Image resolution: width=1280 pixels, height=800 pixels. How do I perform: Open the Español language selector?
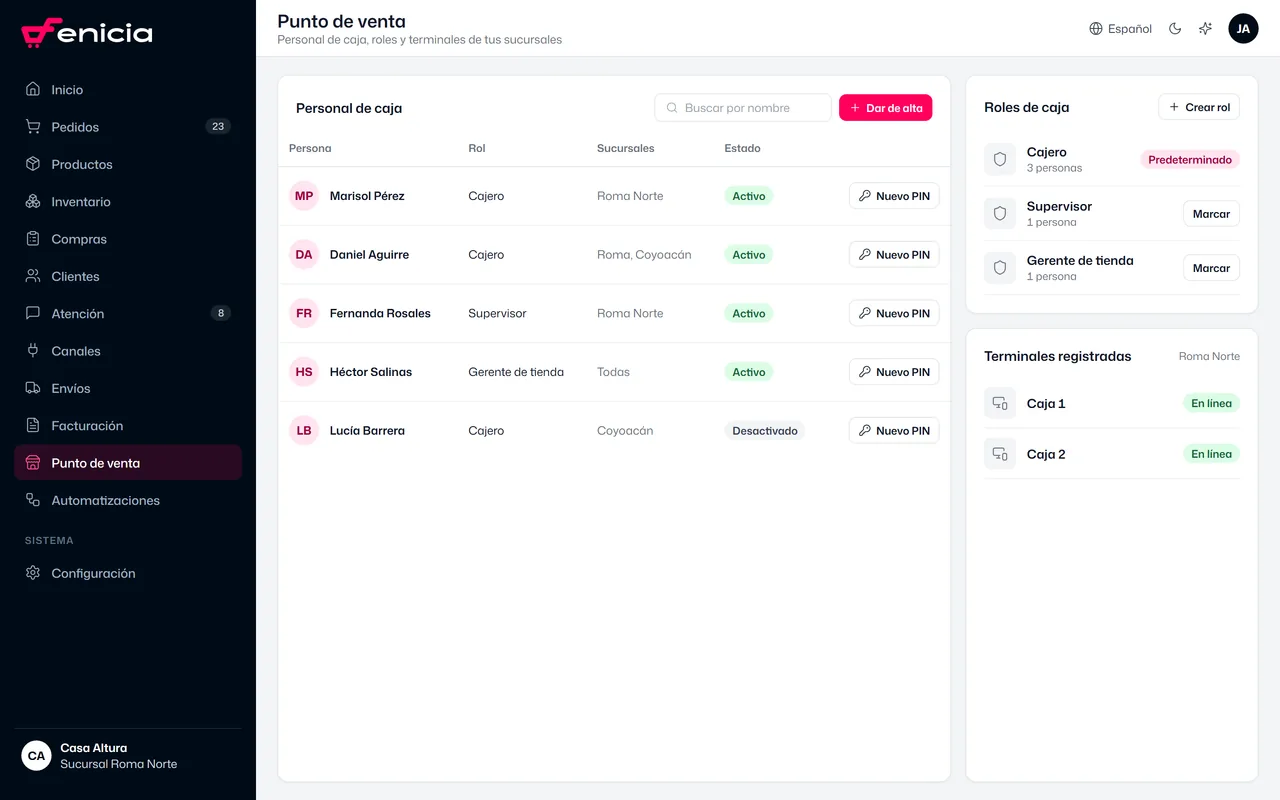(1121, 29)
